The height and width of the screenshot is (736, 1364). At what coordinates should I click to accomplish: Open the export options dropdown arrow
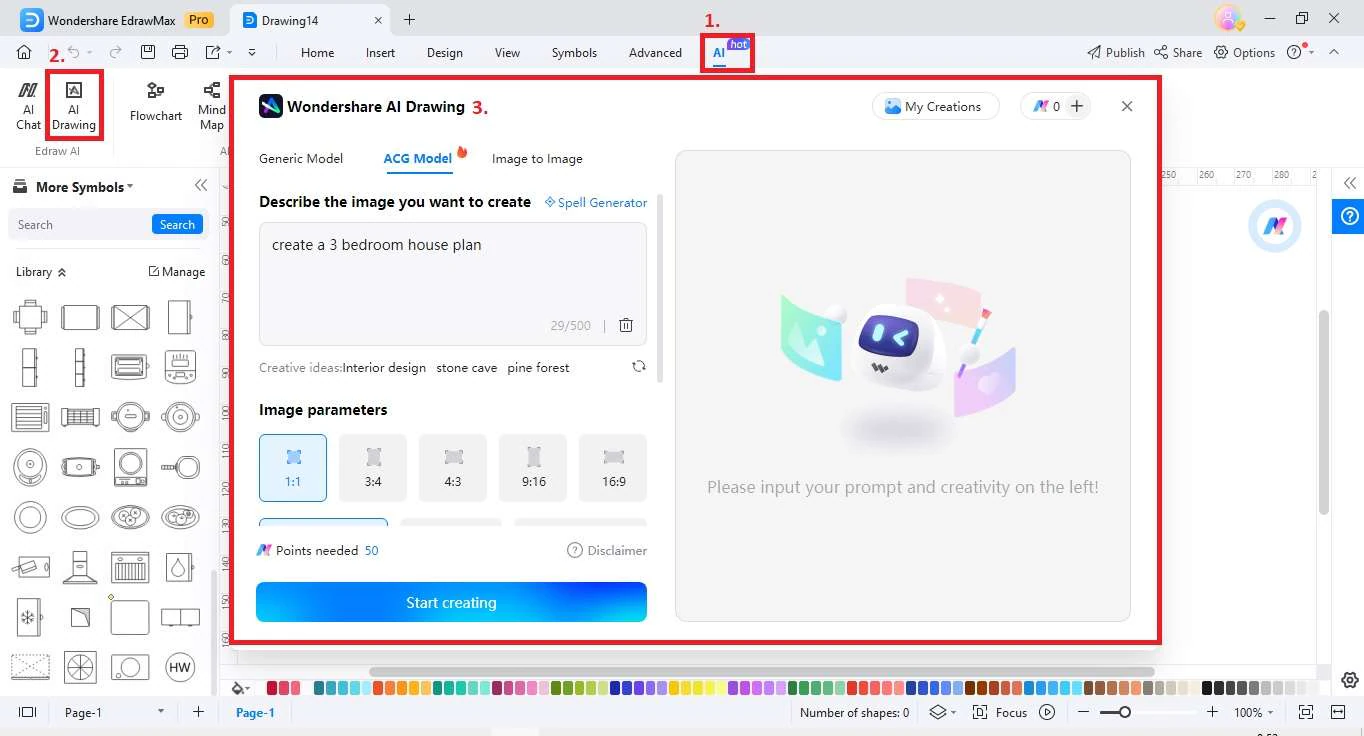[230, 52]
